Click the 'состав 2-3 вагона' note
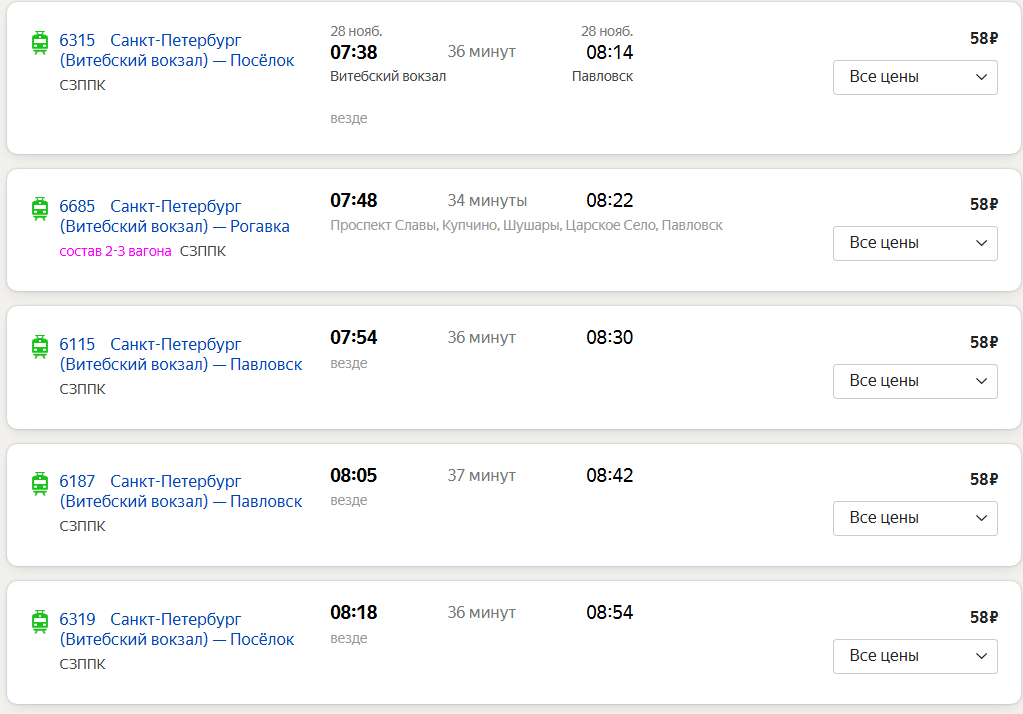1023x714 pixels. point(116,251)
